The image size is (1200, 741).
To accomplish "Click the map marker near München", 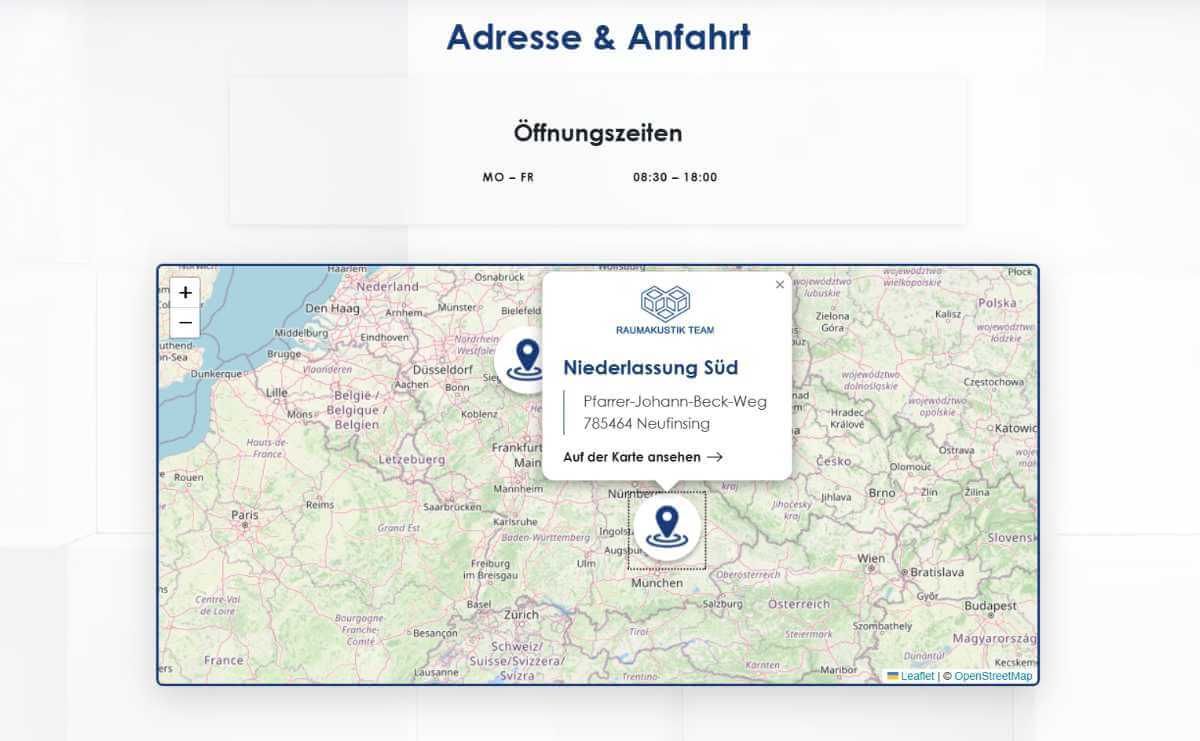I will [666, 527].
